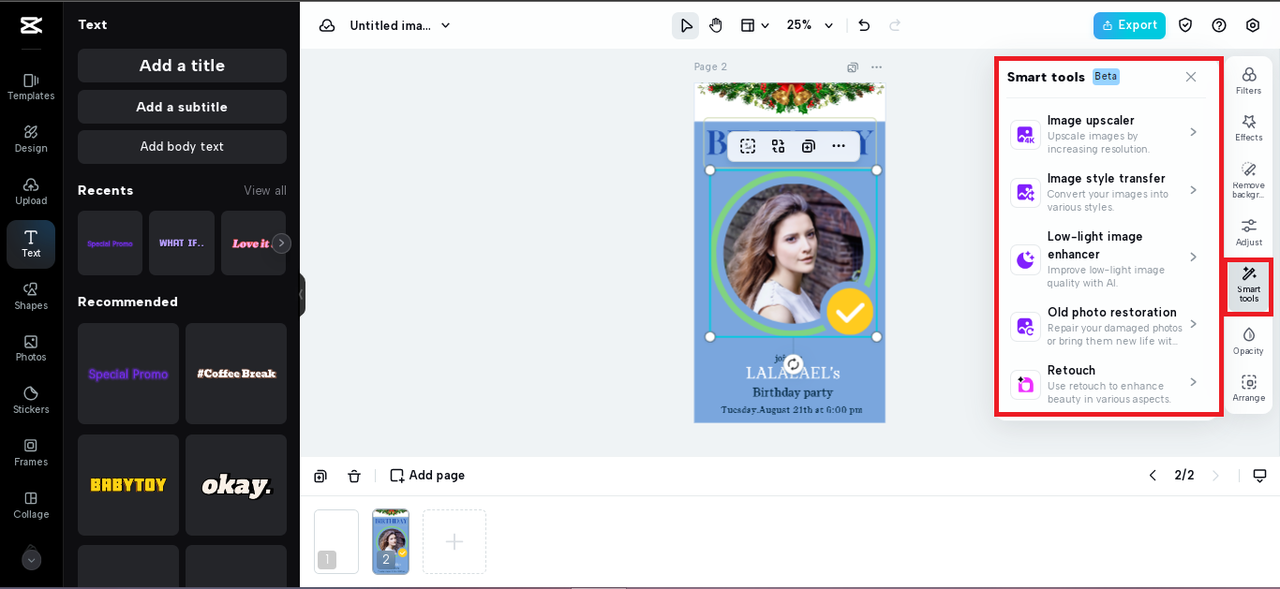Choose #Coffee Break text preset
This screenshot has height=589, width=1280.
[x=236, y=373]
